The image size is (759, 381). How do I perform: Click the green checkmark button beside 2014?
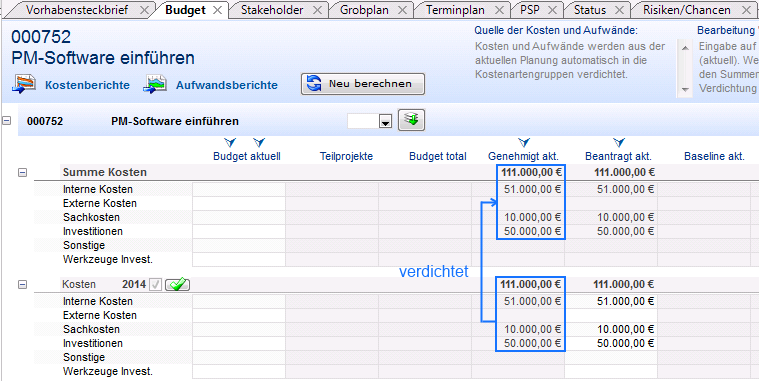[x=177, y=285]
